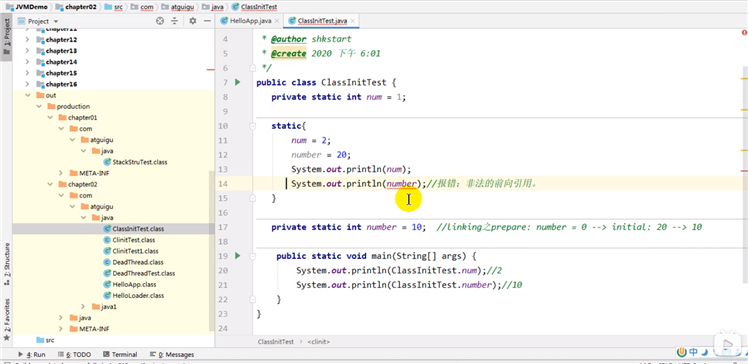This screenshot has width=748, height=364.
Task: Select ClinitTest.class file
Action: point(129,240)
